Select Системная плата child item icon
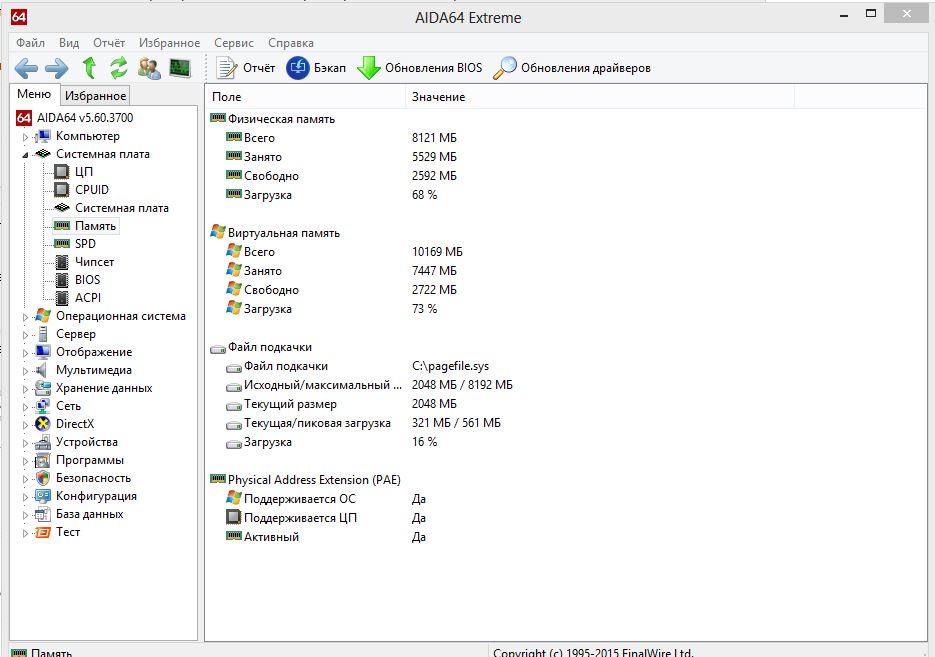Viewport: 935px width, 657px height. (x=61, y=207)
